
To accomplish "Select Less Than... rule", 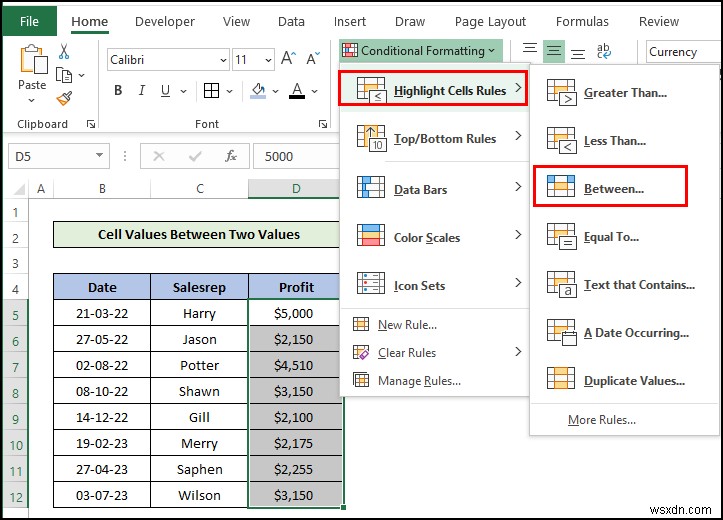I will (624, 141).
